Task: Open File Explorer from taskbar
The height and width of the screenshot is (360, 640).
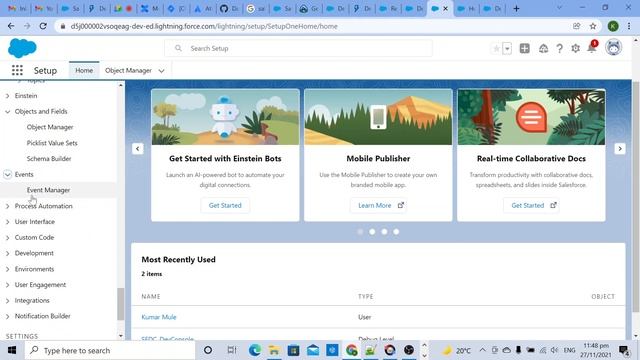Action: pyautogui.click(x=274, y=350)
